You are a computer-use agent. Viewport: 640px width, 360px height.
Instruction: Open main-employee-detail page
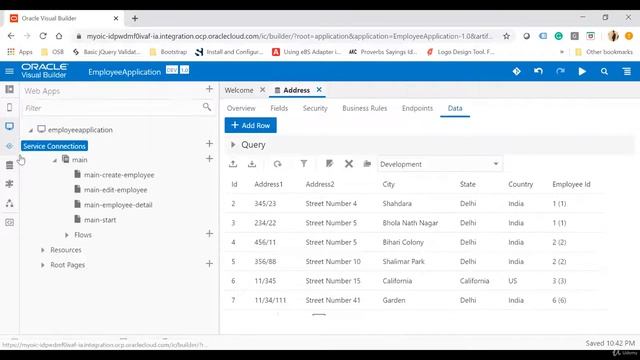tap(118, 205)
